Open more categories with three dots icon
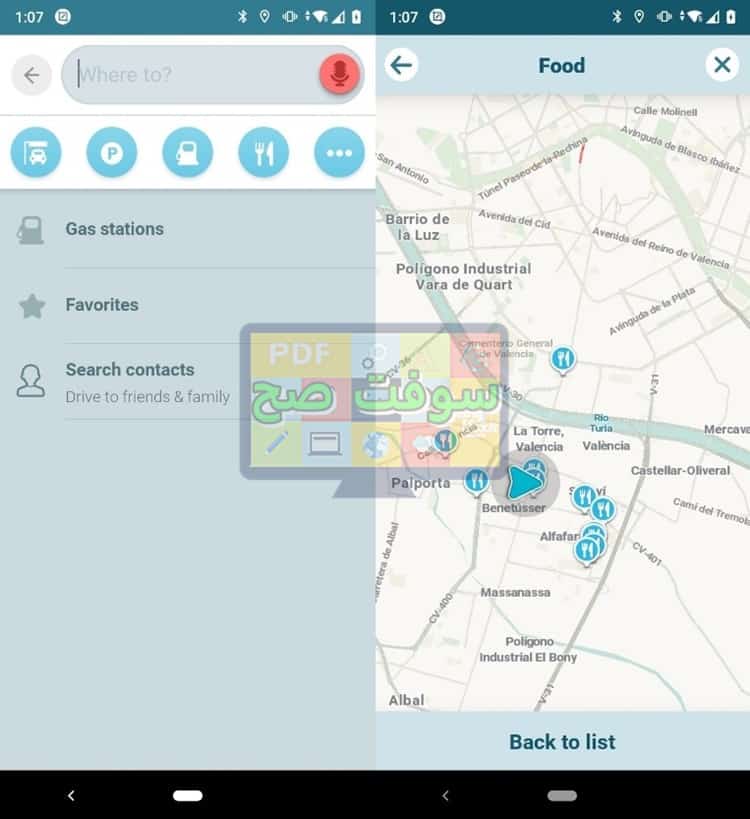Viewport: 750px width, 819px height. (x=339, y=153)
